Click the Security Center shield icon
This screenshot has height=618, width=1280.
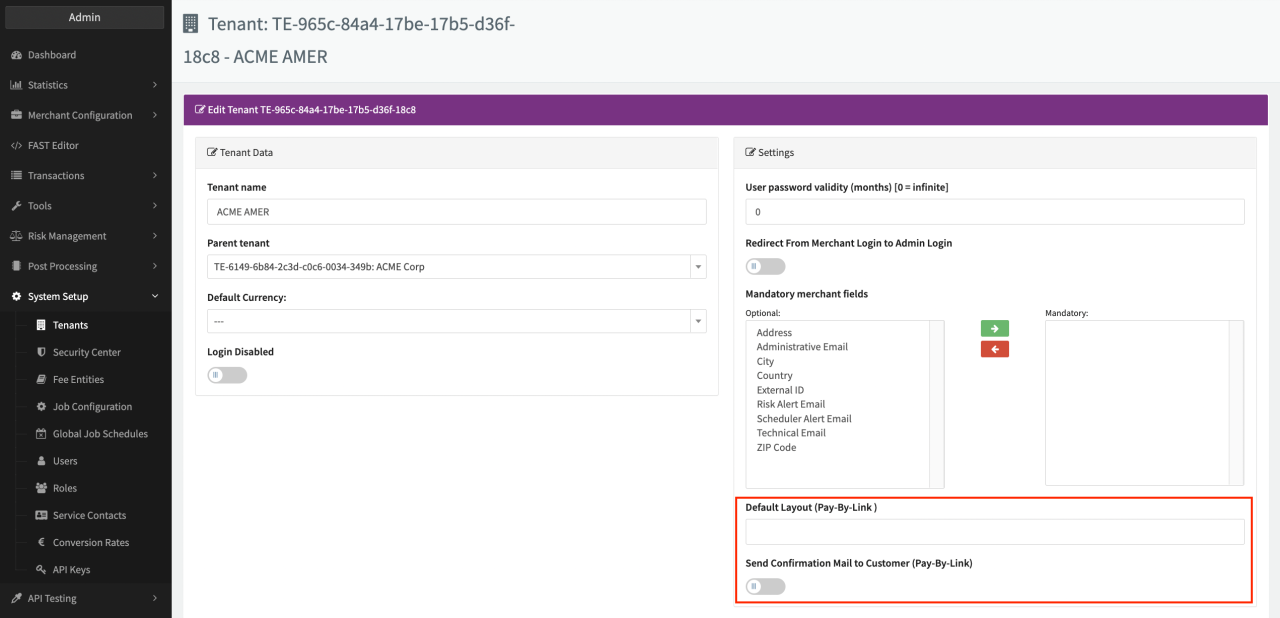[x=41, y=352]
